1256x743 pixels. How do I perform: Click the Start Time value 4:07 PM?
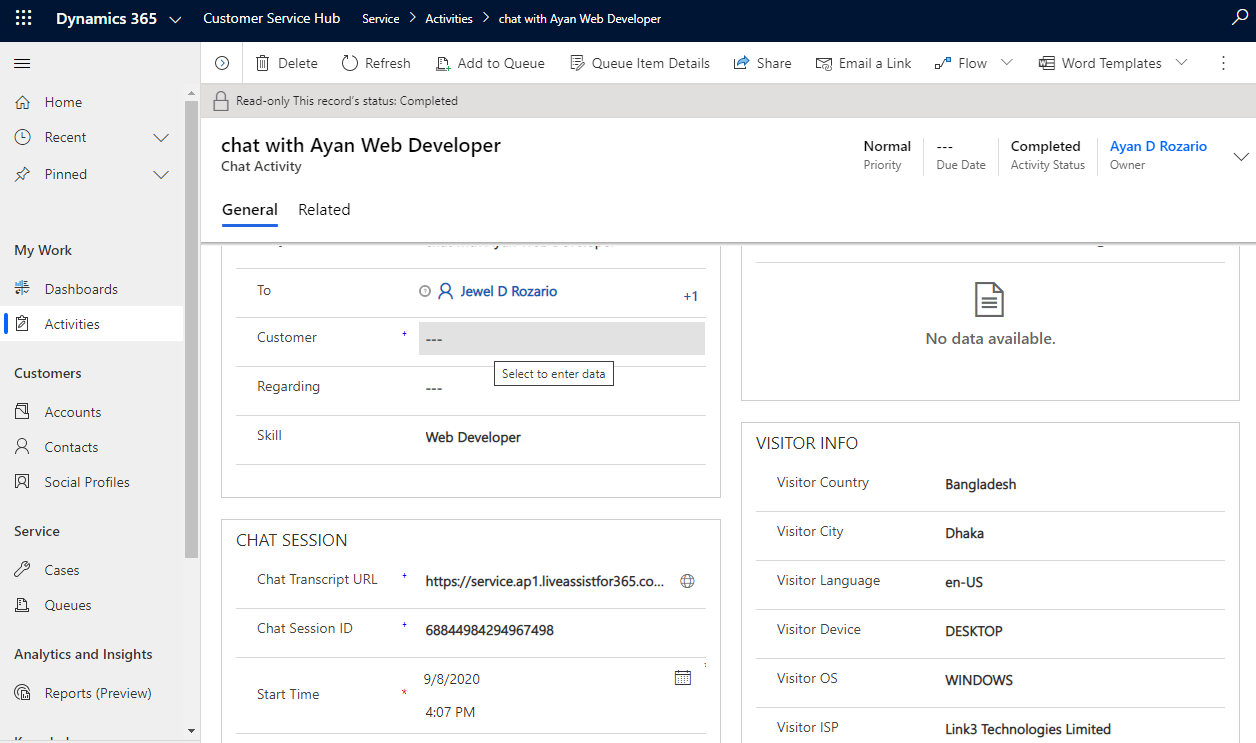pyautogui.click(x=450, y=712)
